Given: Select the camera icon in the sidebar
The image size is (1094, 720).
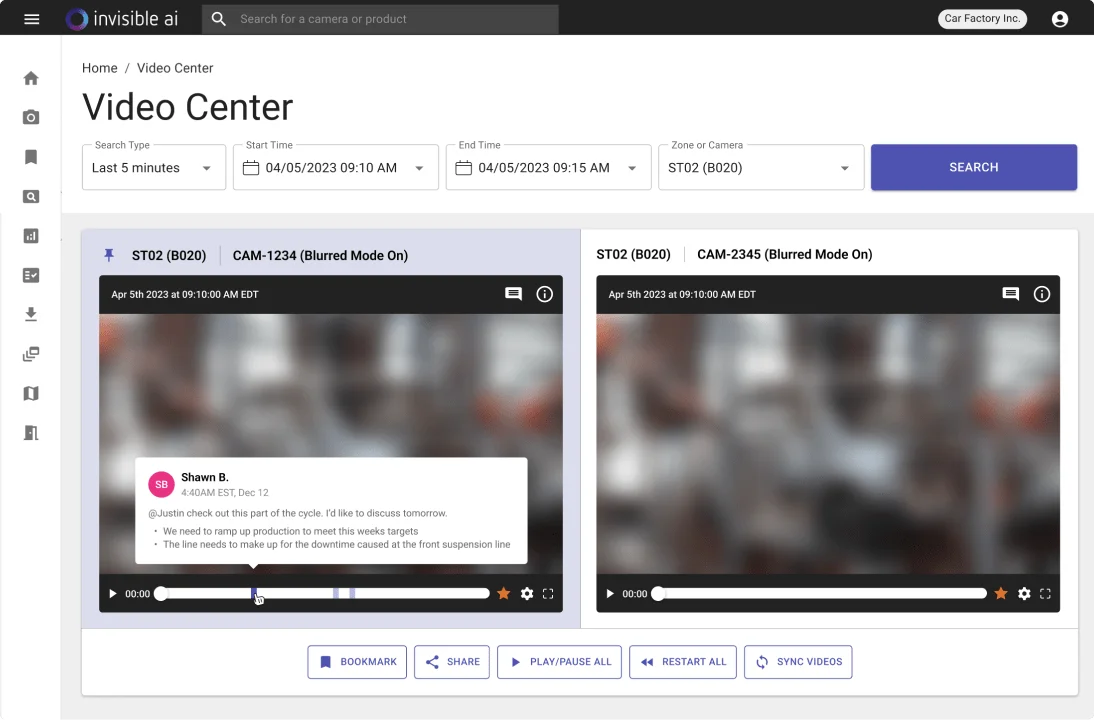Looking at the screenshot, I should point(30,117).
